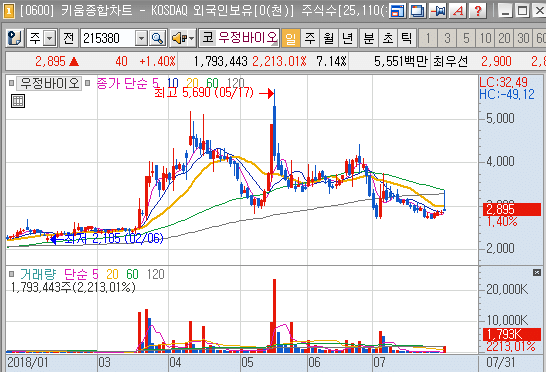Toggle the small square before 종가 단순

click(88, 83)
